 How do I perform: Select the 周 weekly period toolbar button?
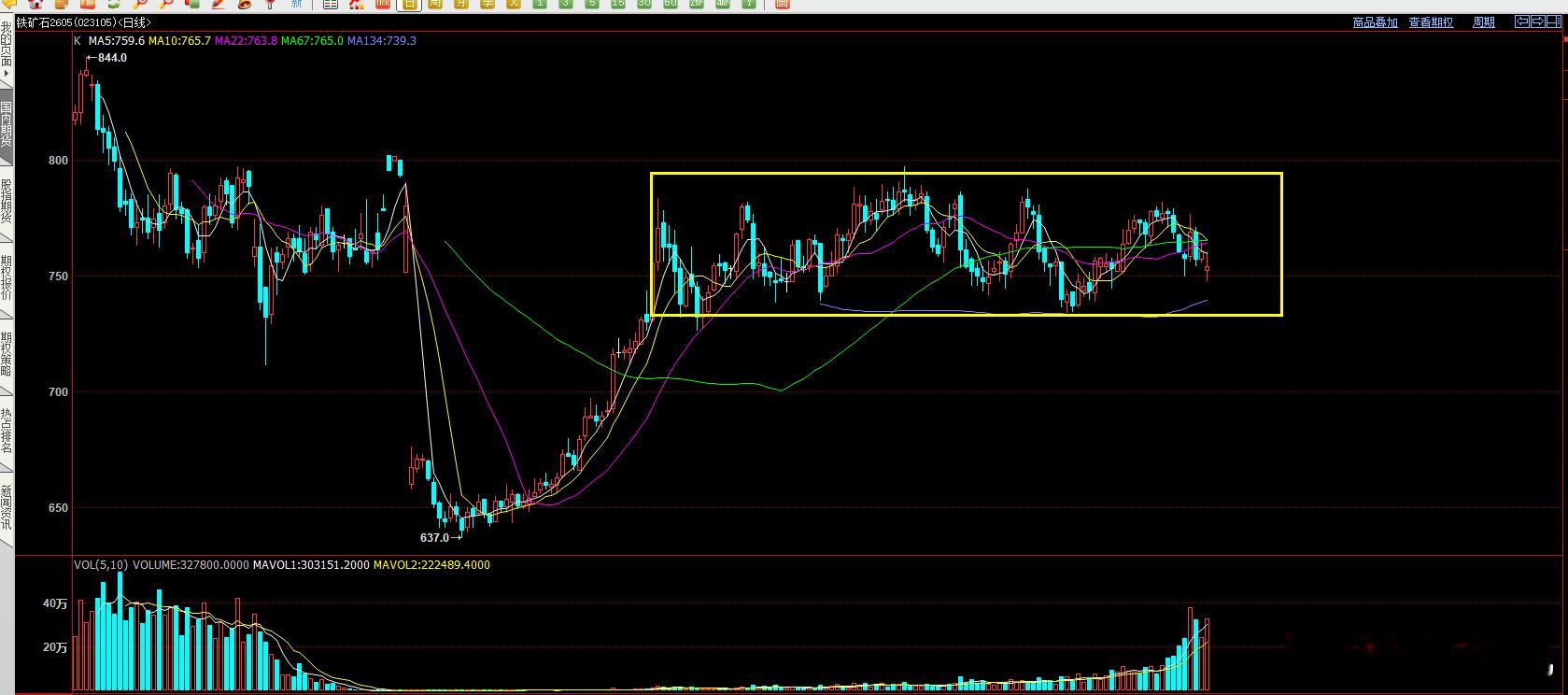(435, 4)
